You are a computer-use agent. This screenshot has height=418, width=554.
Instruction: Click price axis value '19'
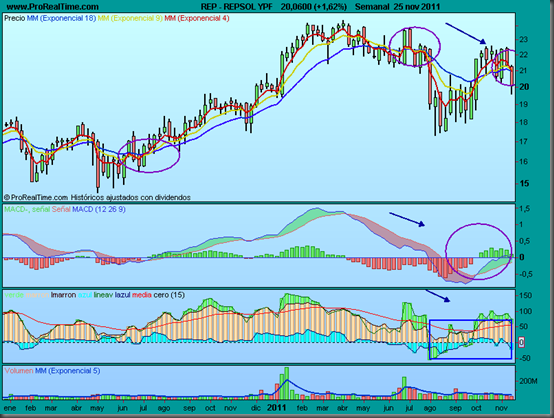coord(524,104)
